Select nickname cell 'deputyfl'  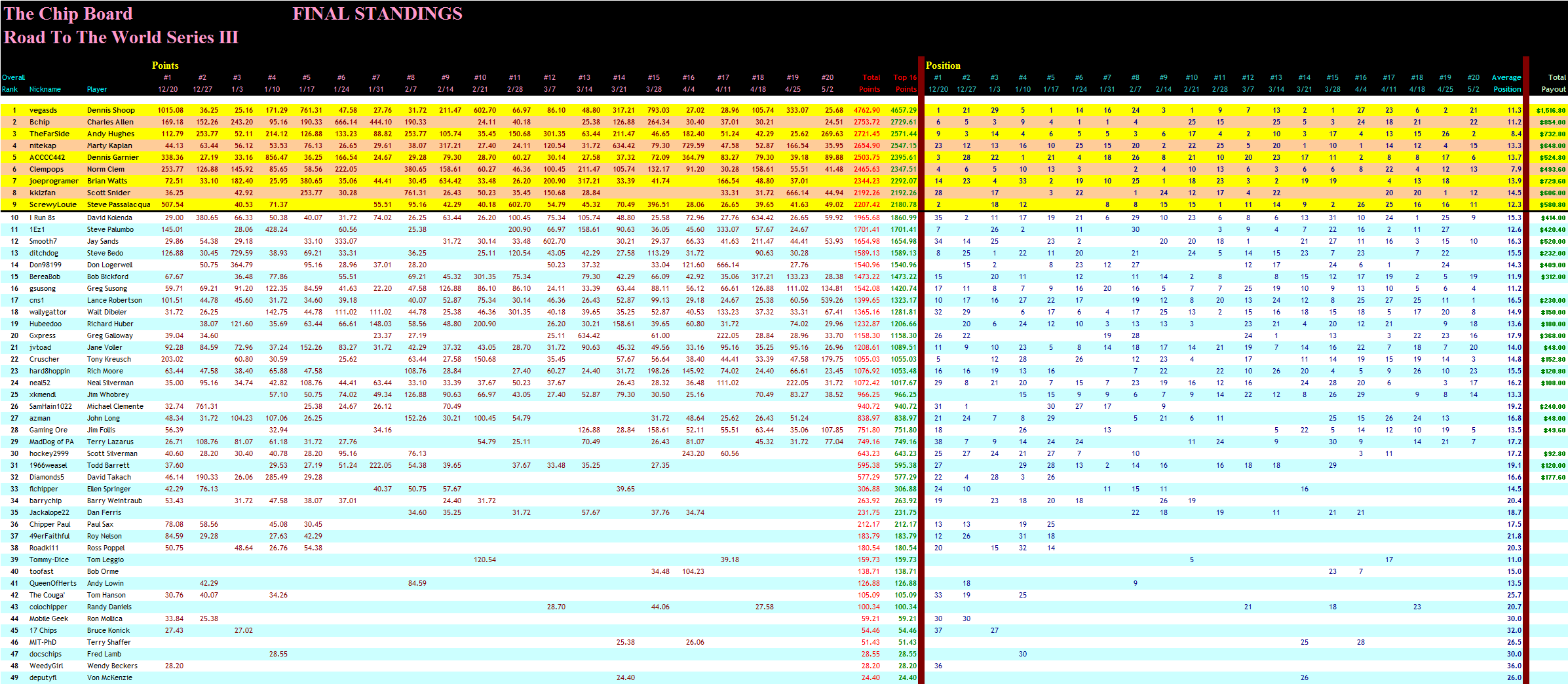[x=43, y=678]
